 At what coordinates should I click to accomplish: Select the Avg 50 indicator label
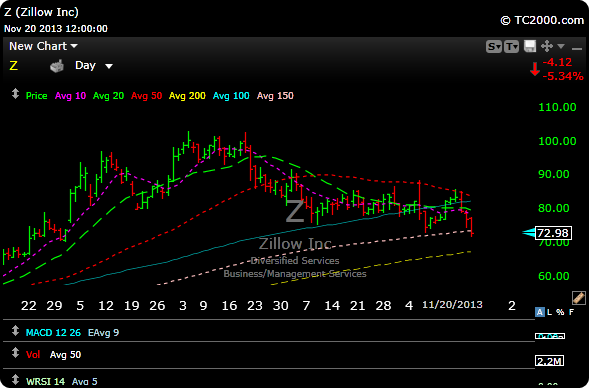(x=146, y=96)
